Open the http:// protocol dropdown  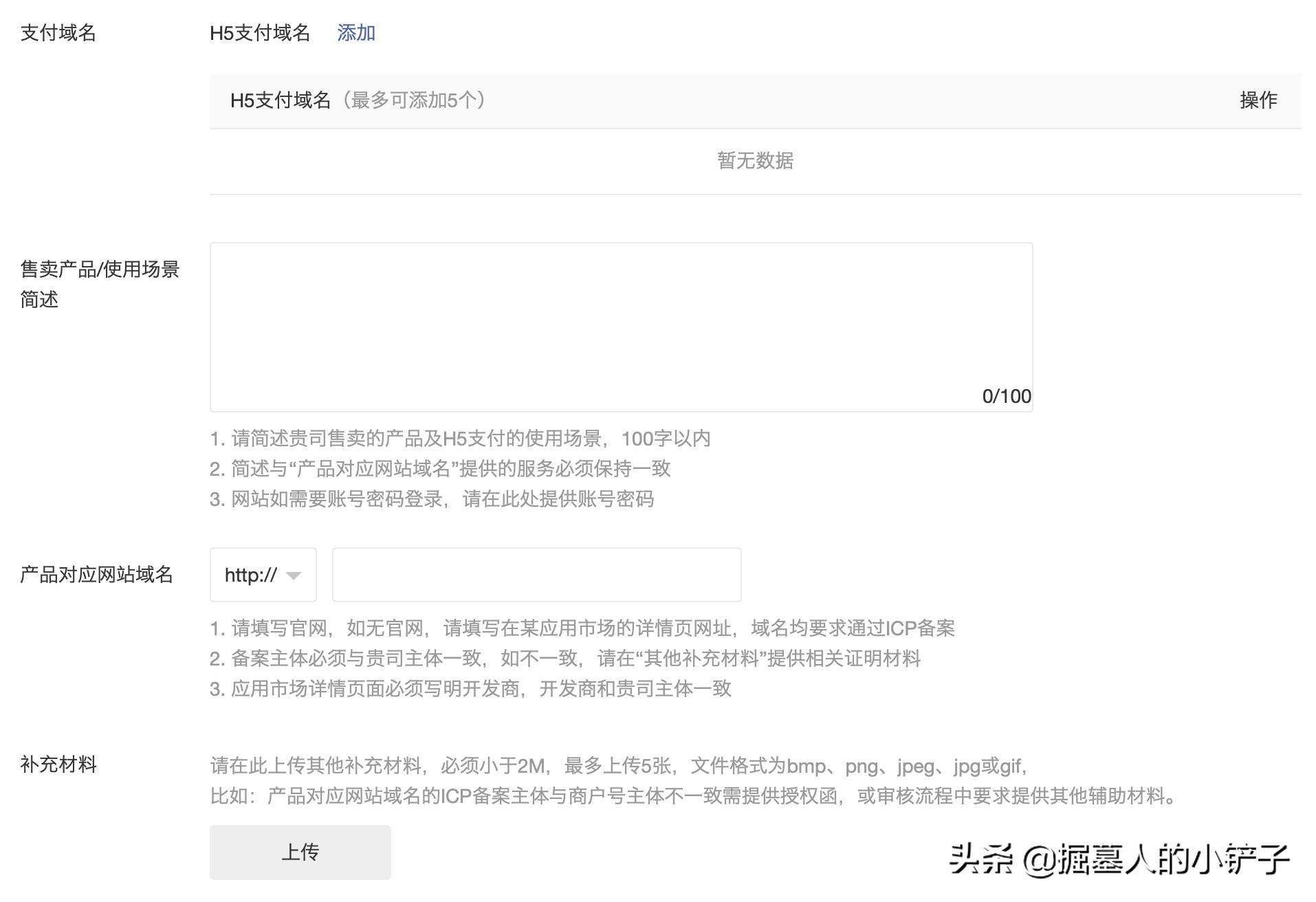click(x=262, y=575)
